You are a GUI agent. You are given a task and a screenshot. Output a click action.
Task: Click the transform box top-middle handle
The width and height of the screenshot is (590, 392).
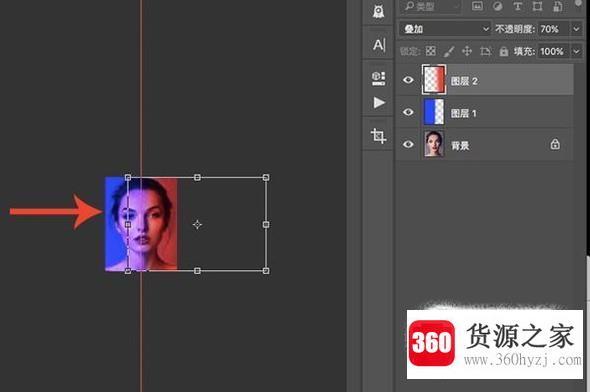click(x=197, y=177)
